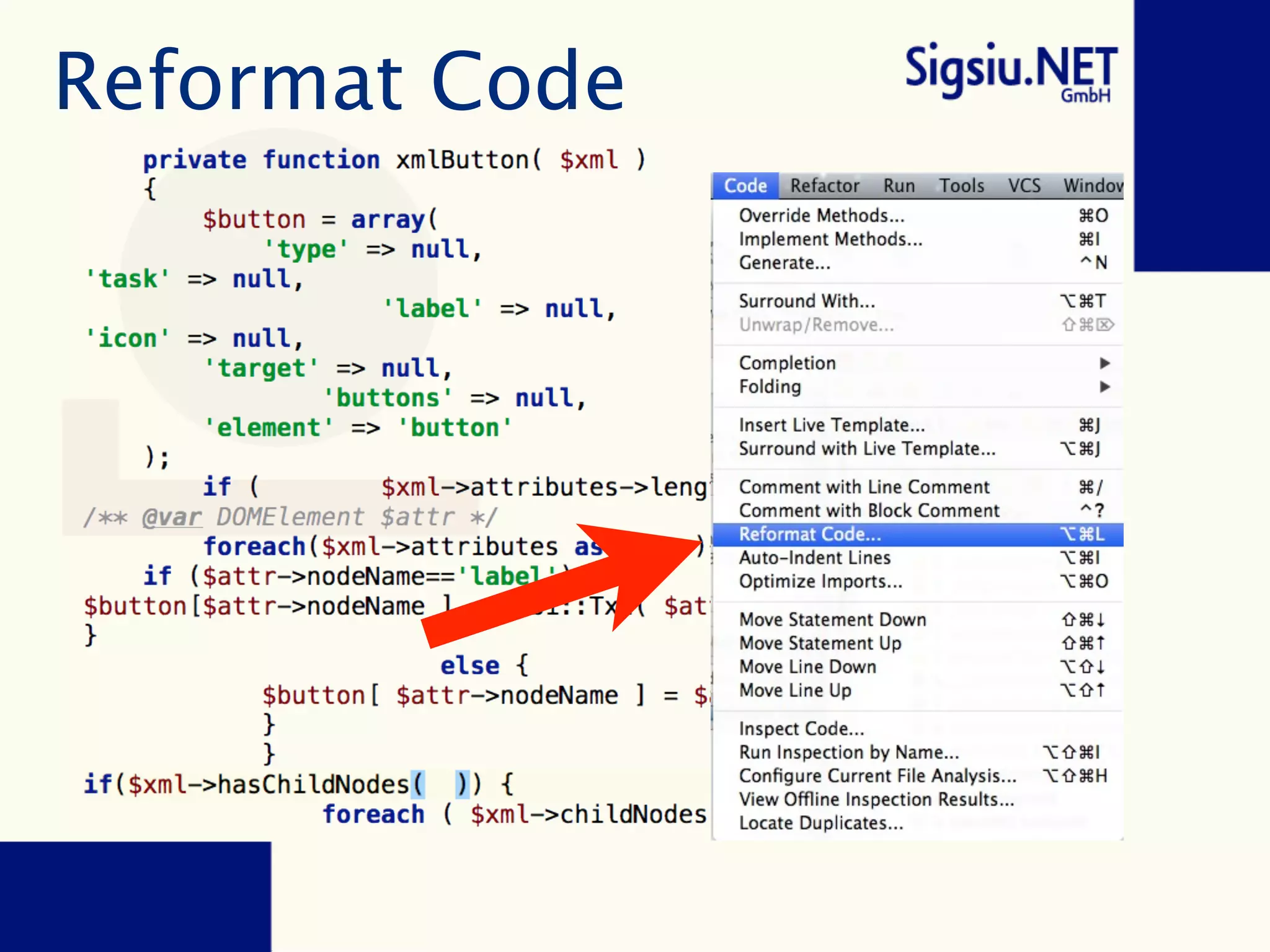Open the Code menu
Screen dimensions: 1270x952
click(745, 186)
